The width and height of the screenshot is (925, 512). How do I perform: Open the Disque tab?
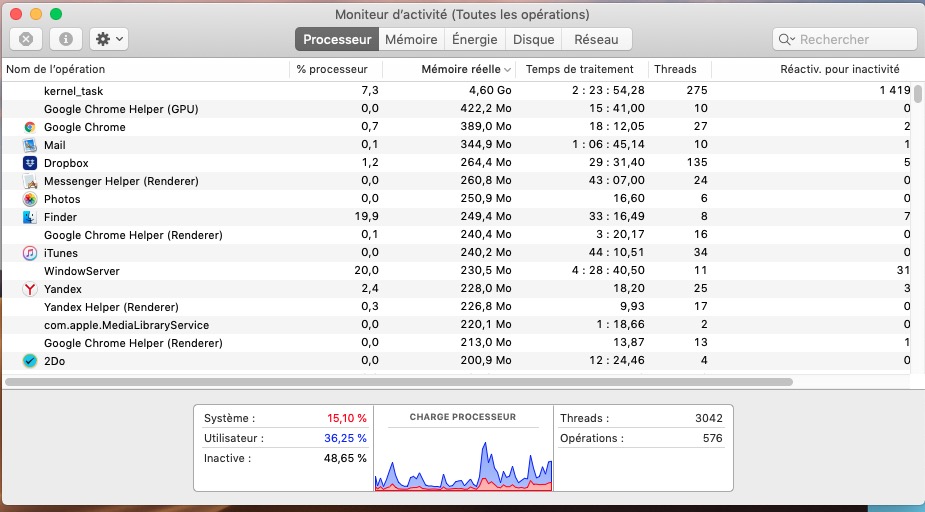533,40
